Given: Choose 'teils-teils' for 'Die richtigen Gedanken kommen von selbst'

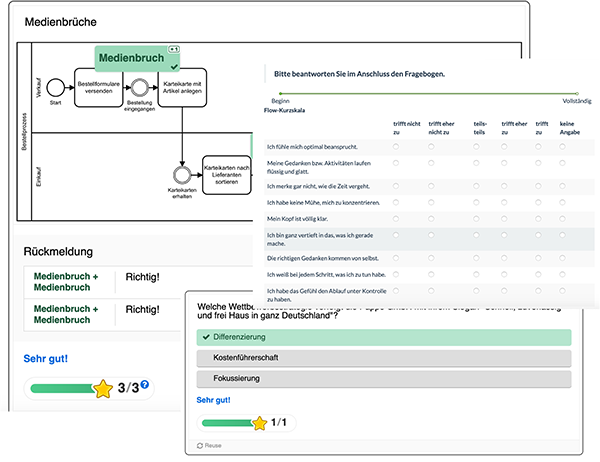Looking at the screenshot, I should [x=476, y=258].
